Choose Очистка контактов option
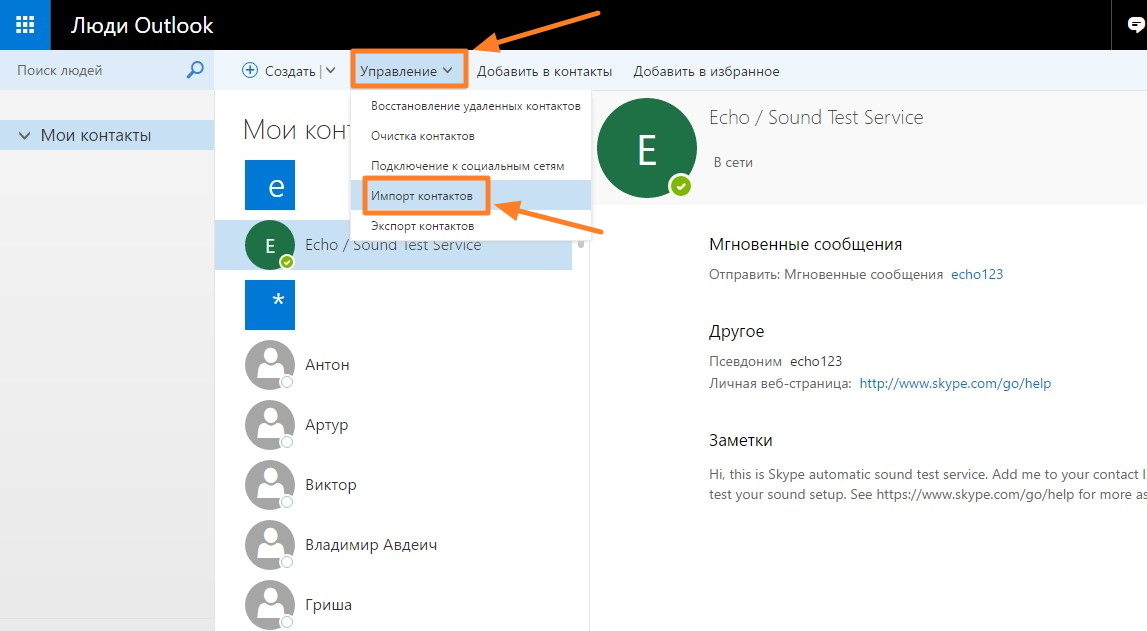 422,136
